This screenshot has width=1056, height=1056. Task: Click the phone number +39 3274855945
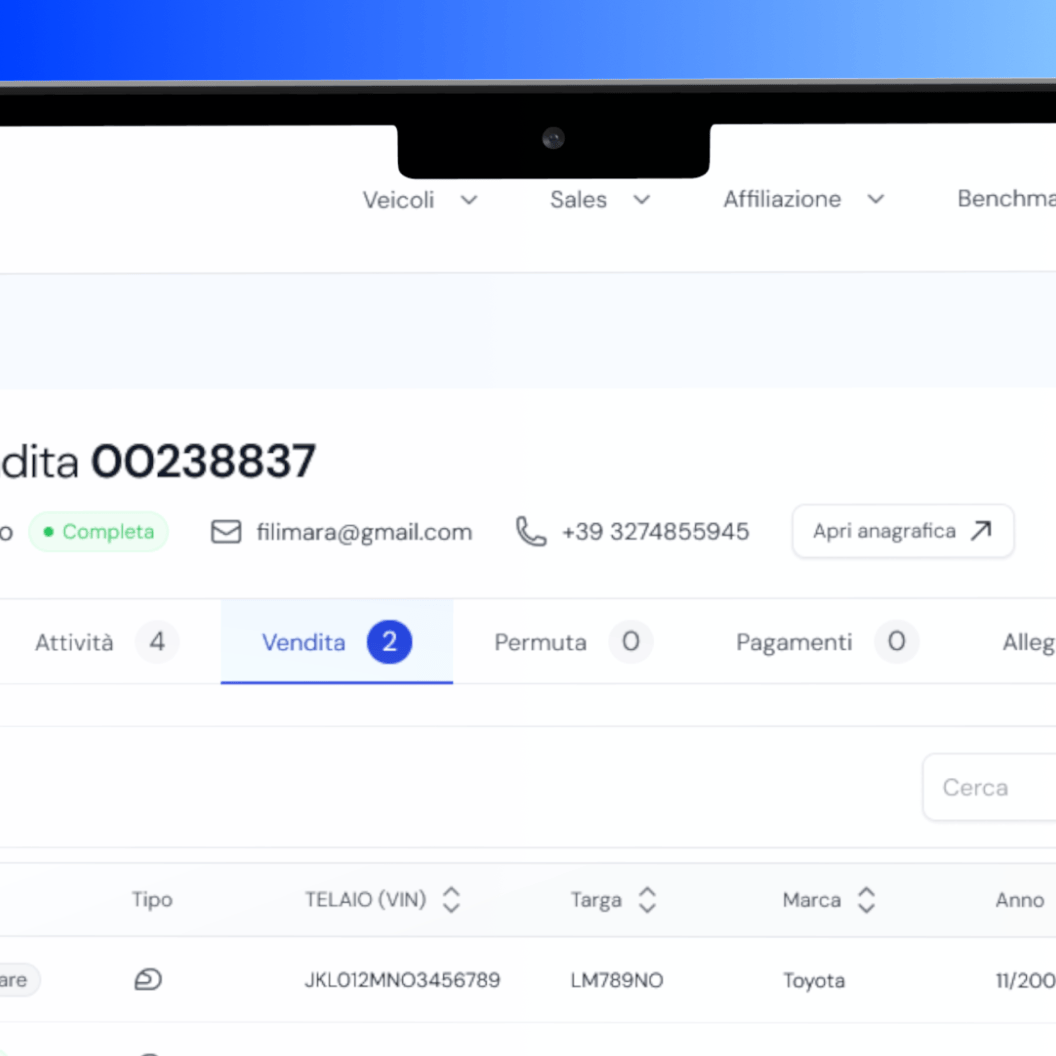(x=655, y=531)
